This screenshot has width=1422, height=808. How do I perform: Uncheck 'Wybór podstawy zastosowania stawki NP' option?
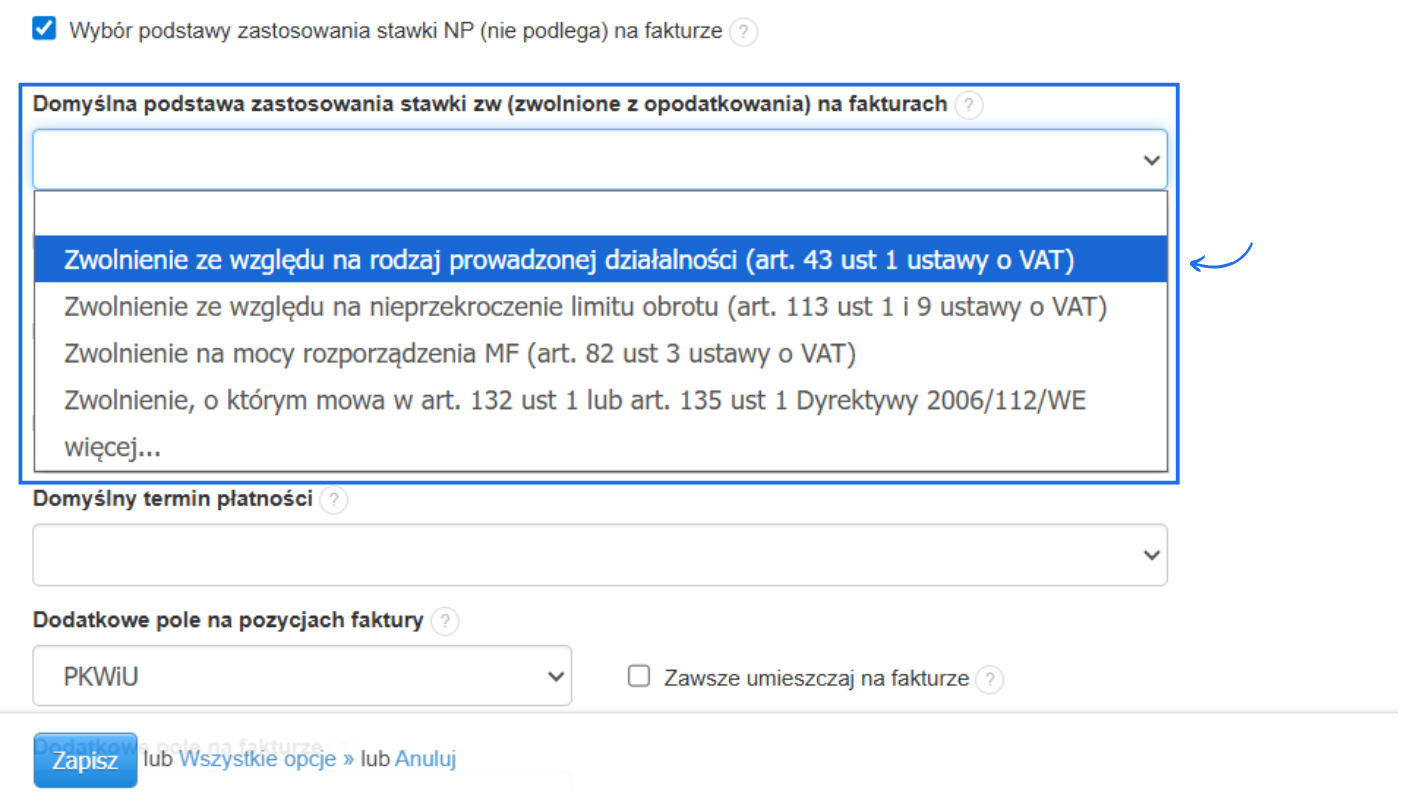pyautogui.click(x=43, y=29)
